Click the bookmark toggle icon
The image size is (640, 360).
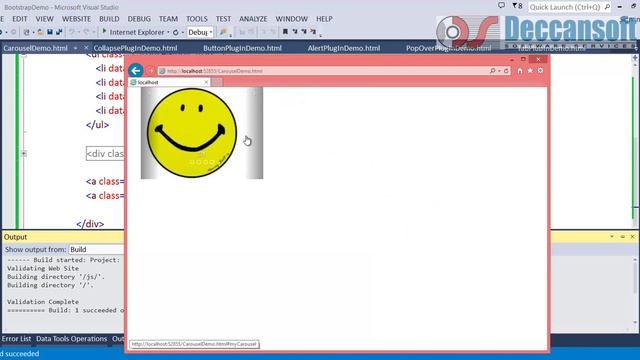point(285,31)
